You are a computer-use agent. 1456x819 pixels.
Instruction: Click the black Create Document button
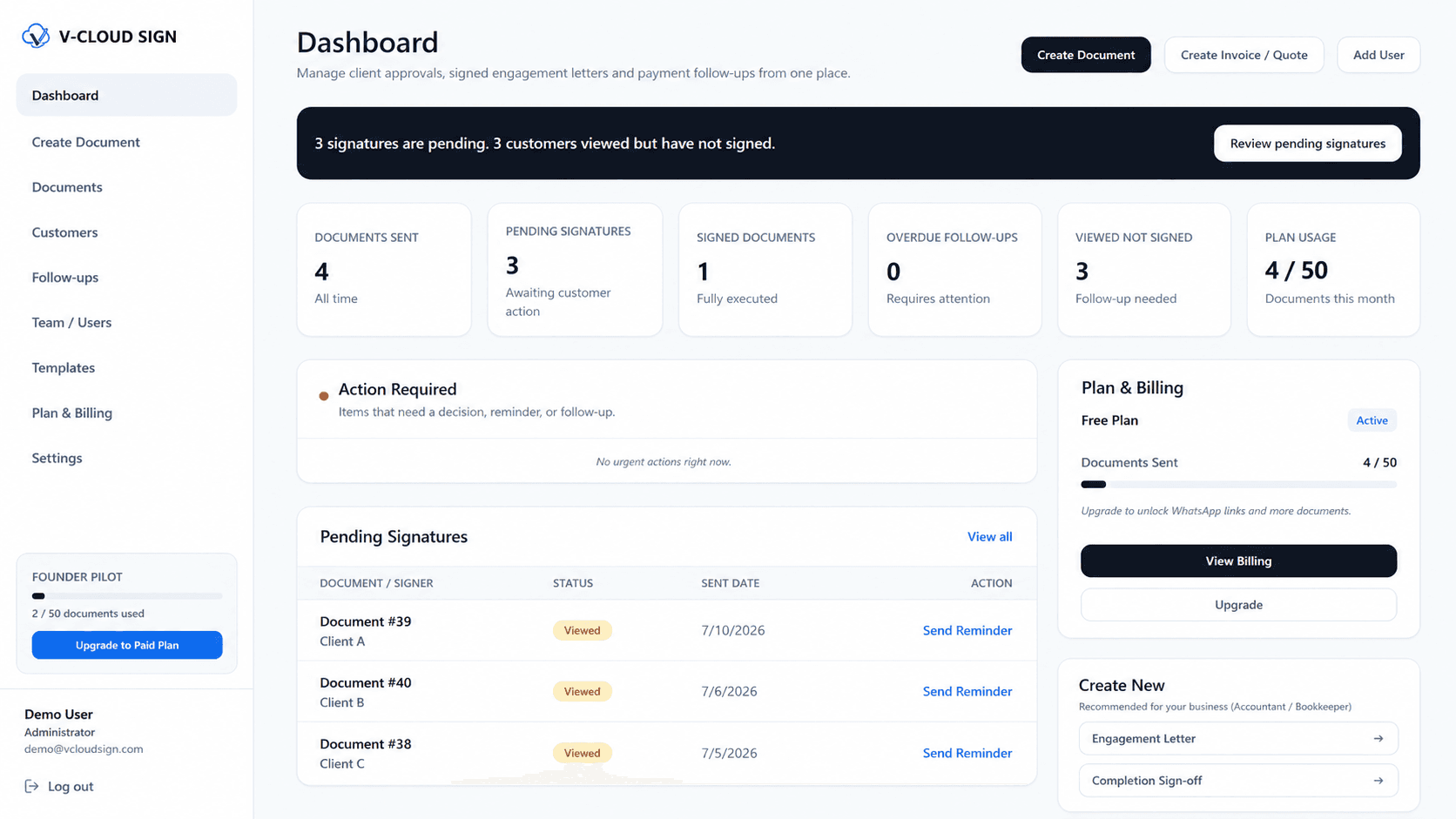pyautogui.click(x=1086, y=55)
